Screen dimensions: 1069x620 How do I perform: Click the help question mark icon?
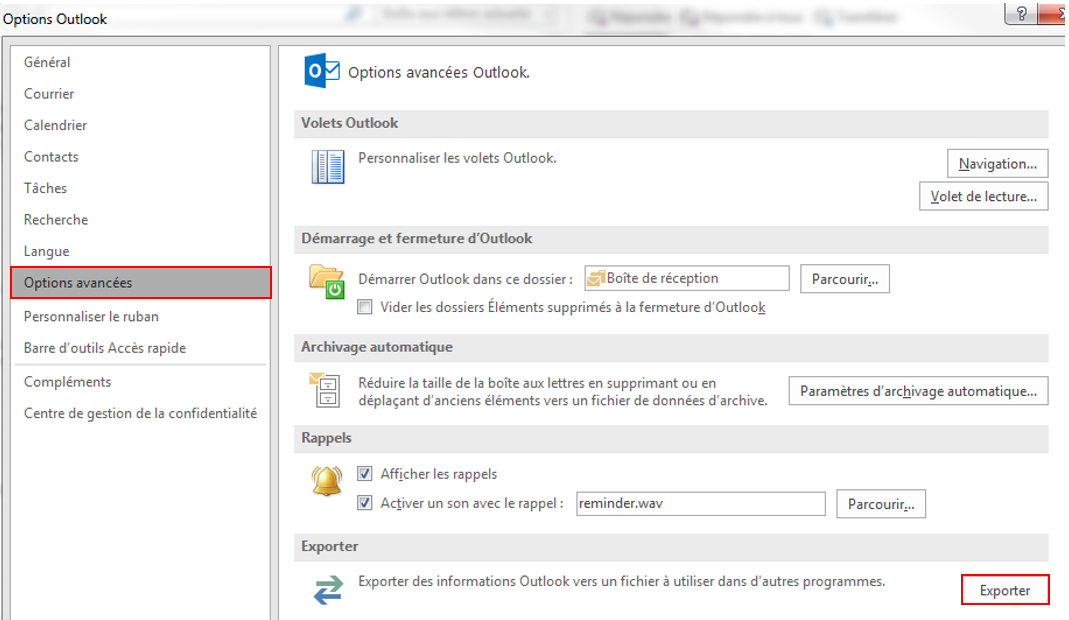1021,14
